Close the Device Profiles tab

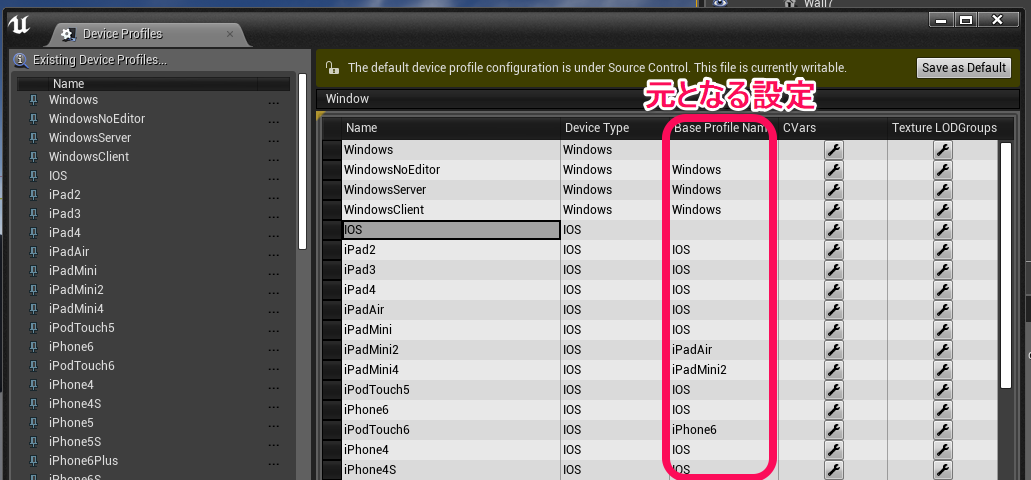pos(229,34)
